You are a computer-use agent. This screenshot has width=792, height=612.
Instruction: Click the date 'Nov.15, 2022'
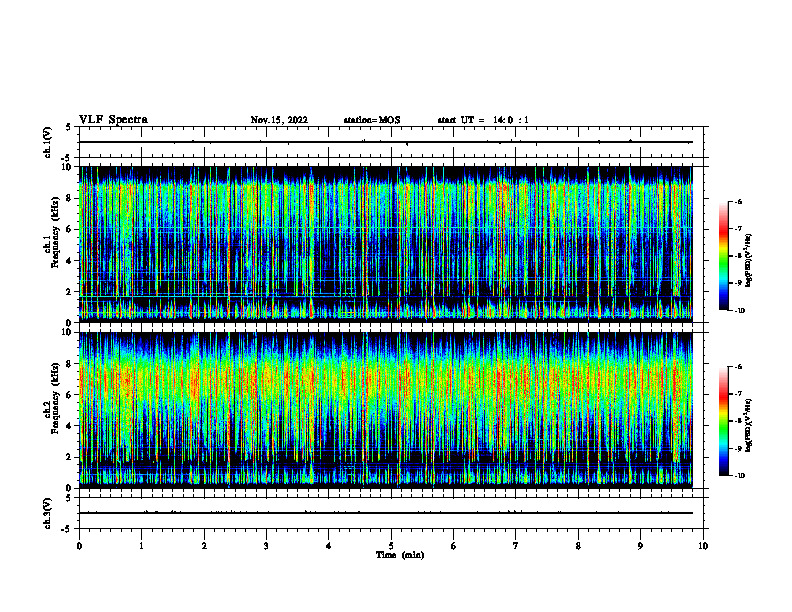tap(279, 120)
